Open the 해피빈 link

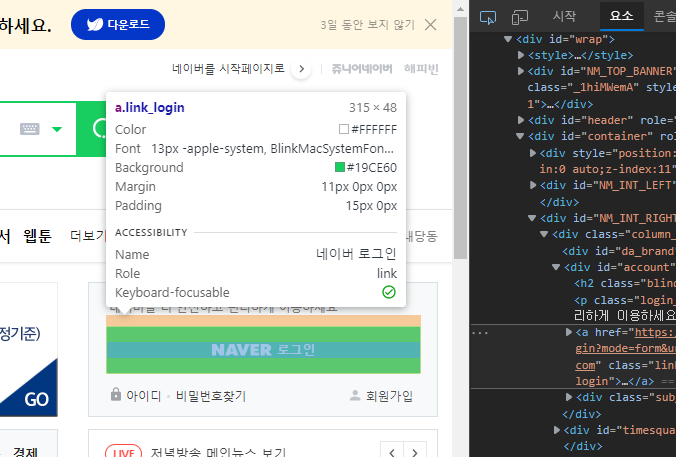pos(421,69)
